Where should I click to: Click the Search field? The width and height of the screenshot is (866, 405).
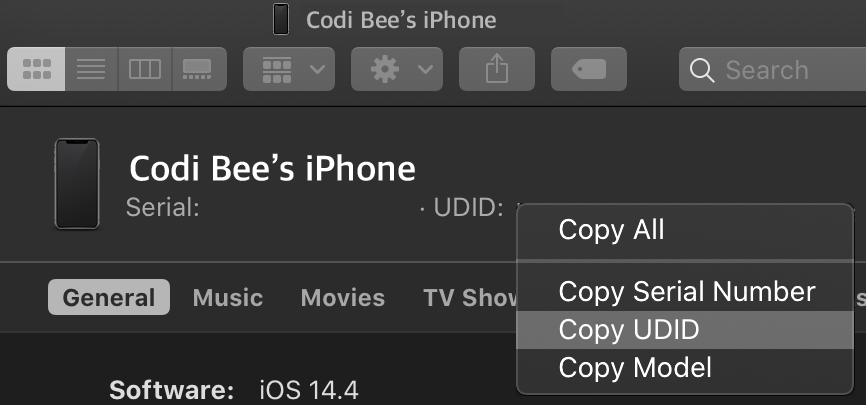coord(780,70)
